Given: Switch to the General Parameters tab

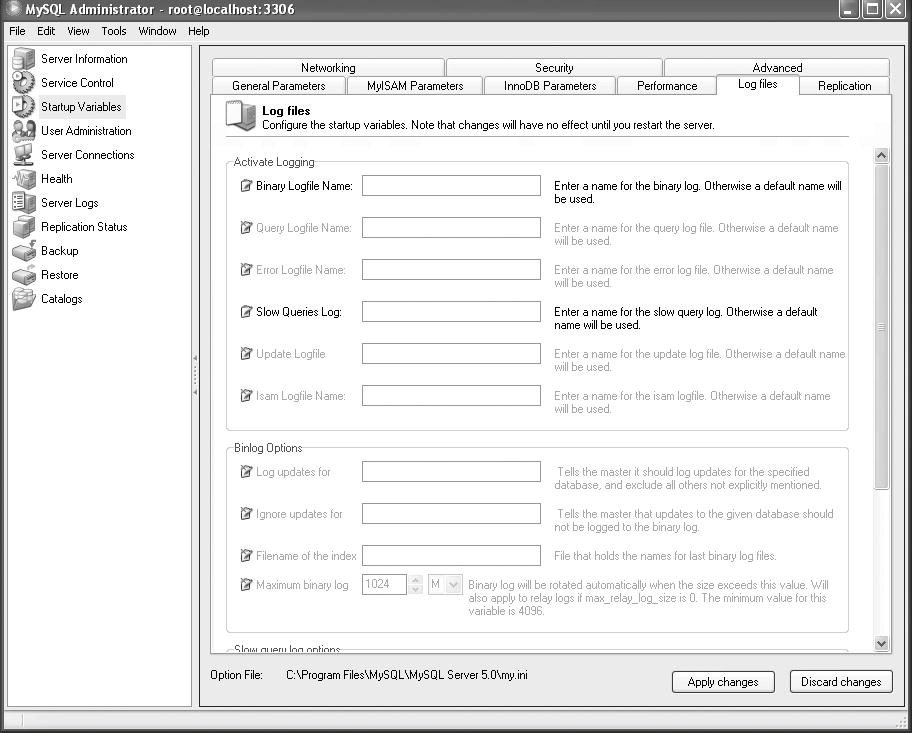Looking at the screenshot, I should [279, 86].
